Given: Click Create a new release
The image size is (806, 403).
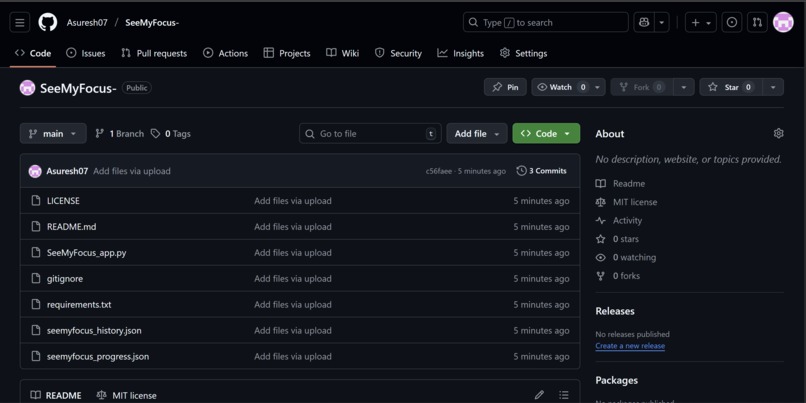Looking at the screenshot, I should (x=630, y=346).
